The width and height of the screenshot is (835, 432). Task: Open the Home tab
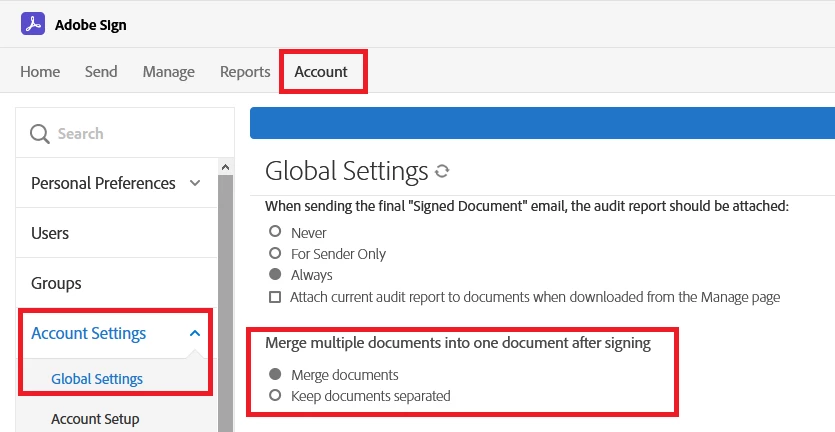tap(40, 71)
